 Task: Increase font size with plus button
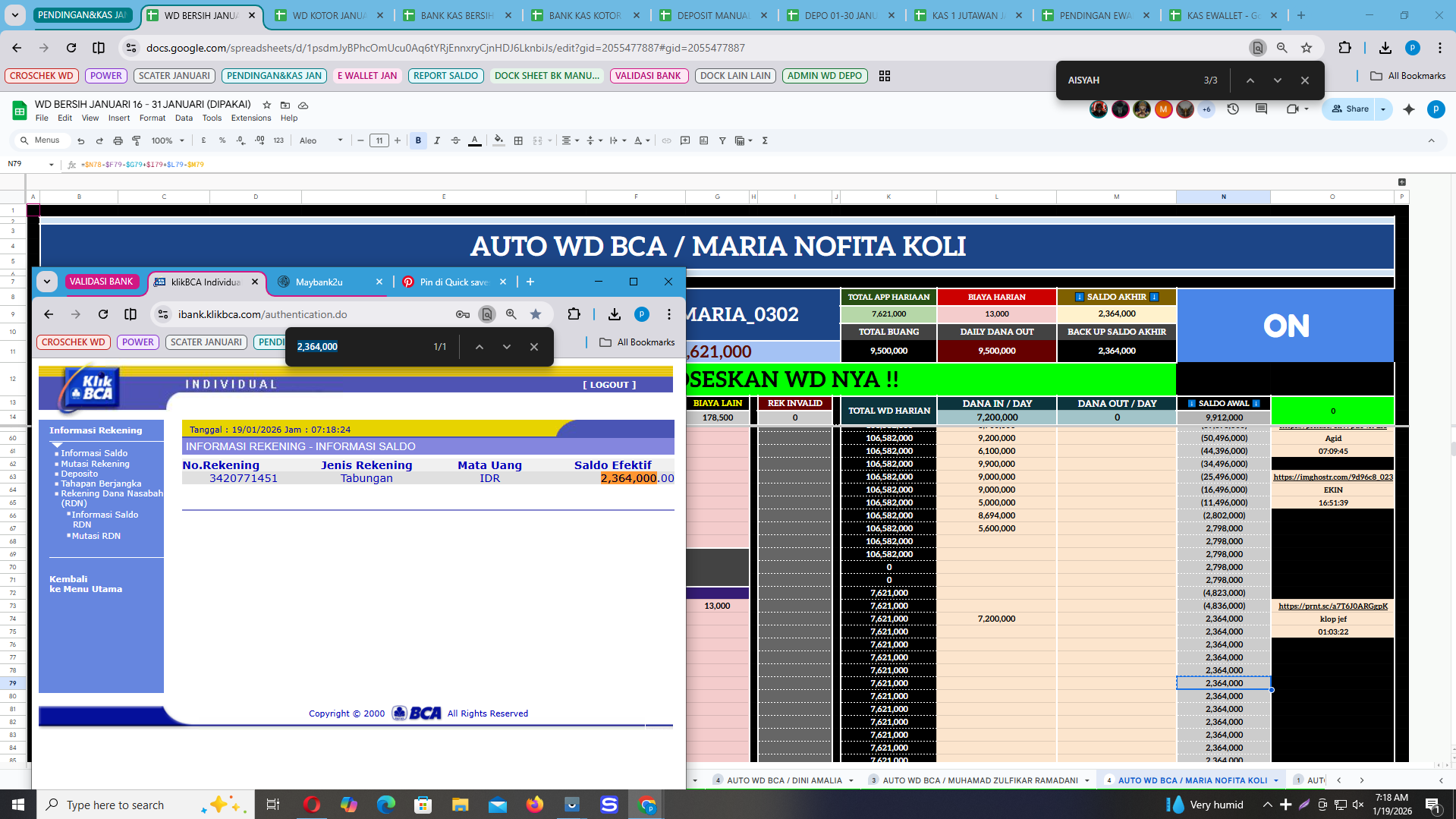click(x=397, y=140)
